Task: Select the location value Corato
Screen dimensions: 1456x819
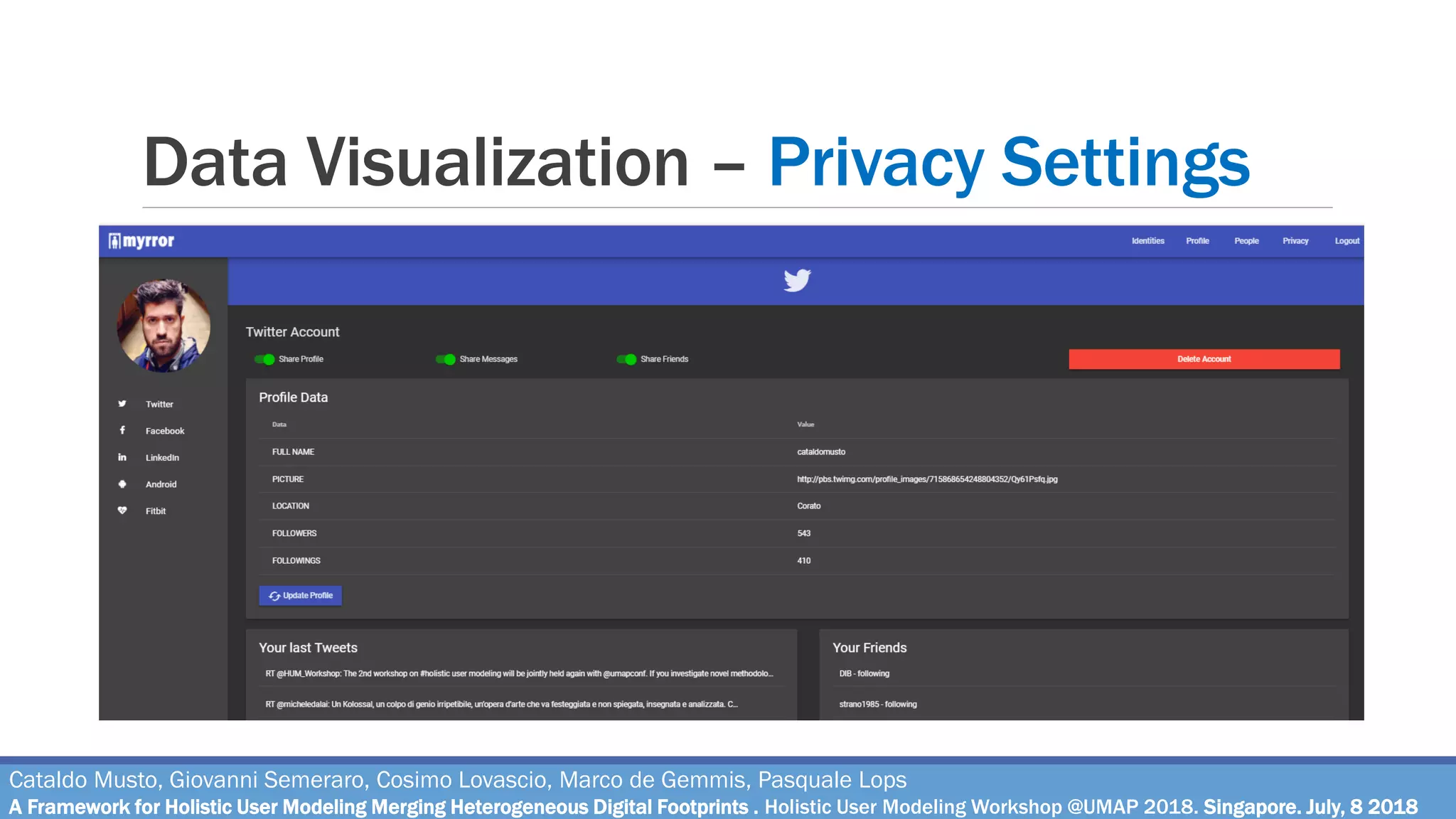Action: (808, 506)
